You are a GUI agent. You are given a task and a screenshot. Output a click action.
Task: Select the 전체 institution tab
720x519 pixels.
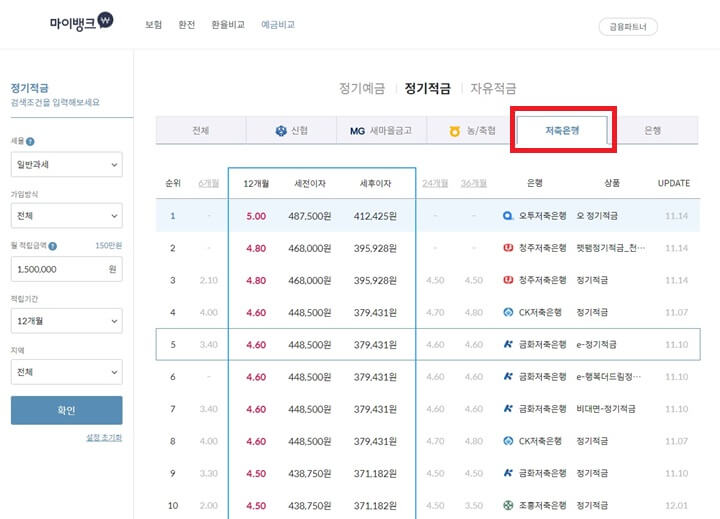click(201, 130)
